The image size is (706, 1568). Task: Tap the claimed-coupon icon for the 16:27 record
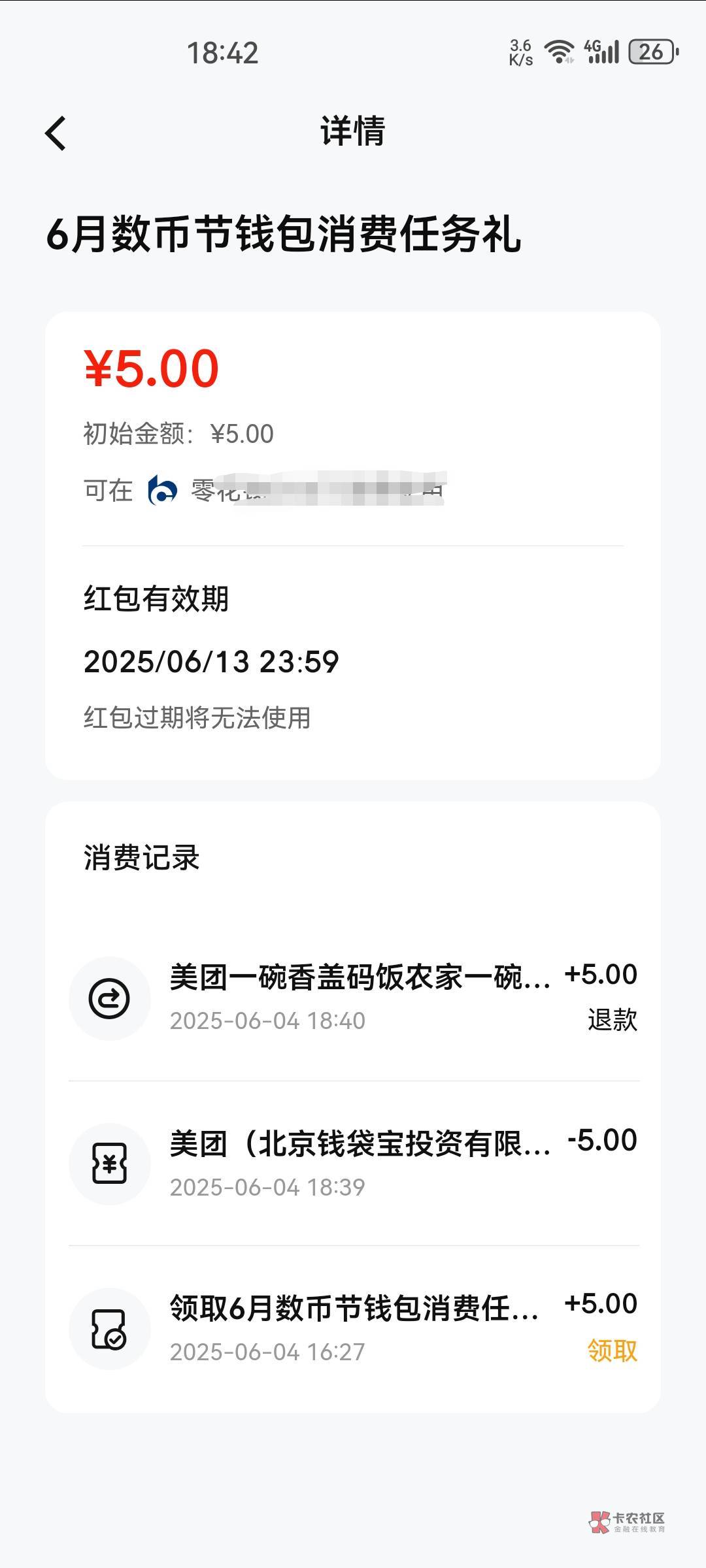pyautogui.click(x=109, y=1328)
